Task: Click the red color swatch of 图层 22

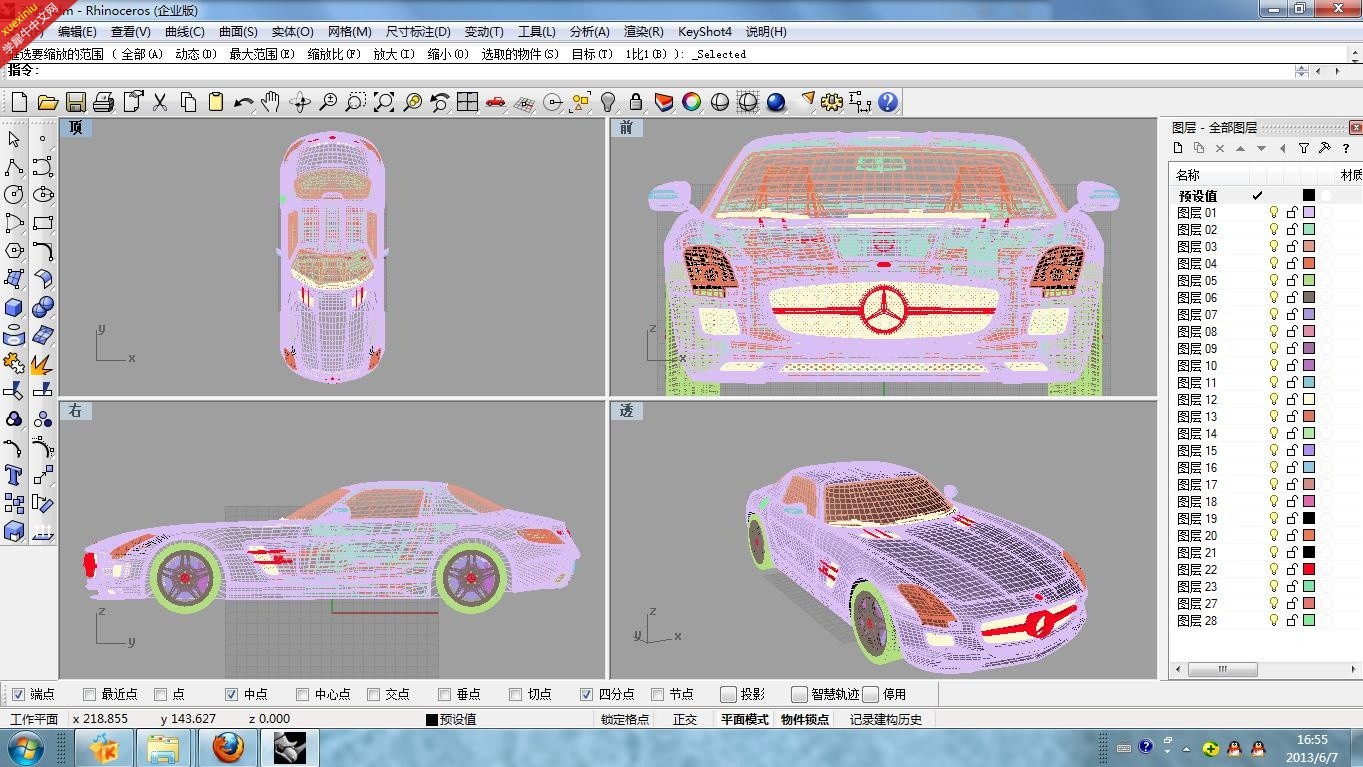Action: point(1309,570)
